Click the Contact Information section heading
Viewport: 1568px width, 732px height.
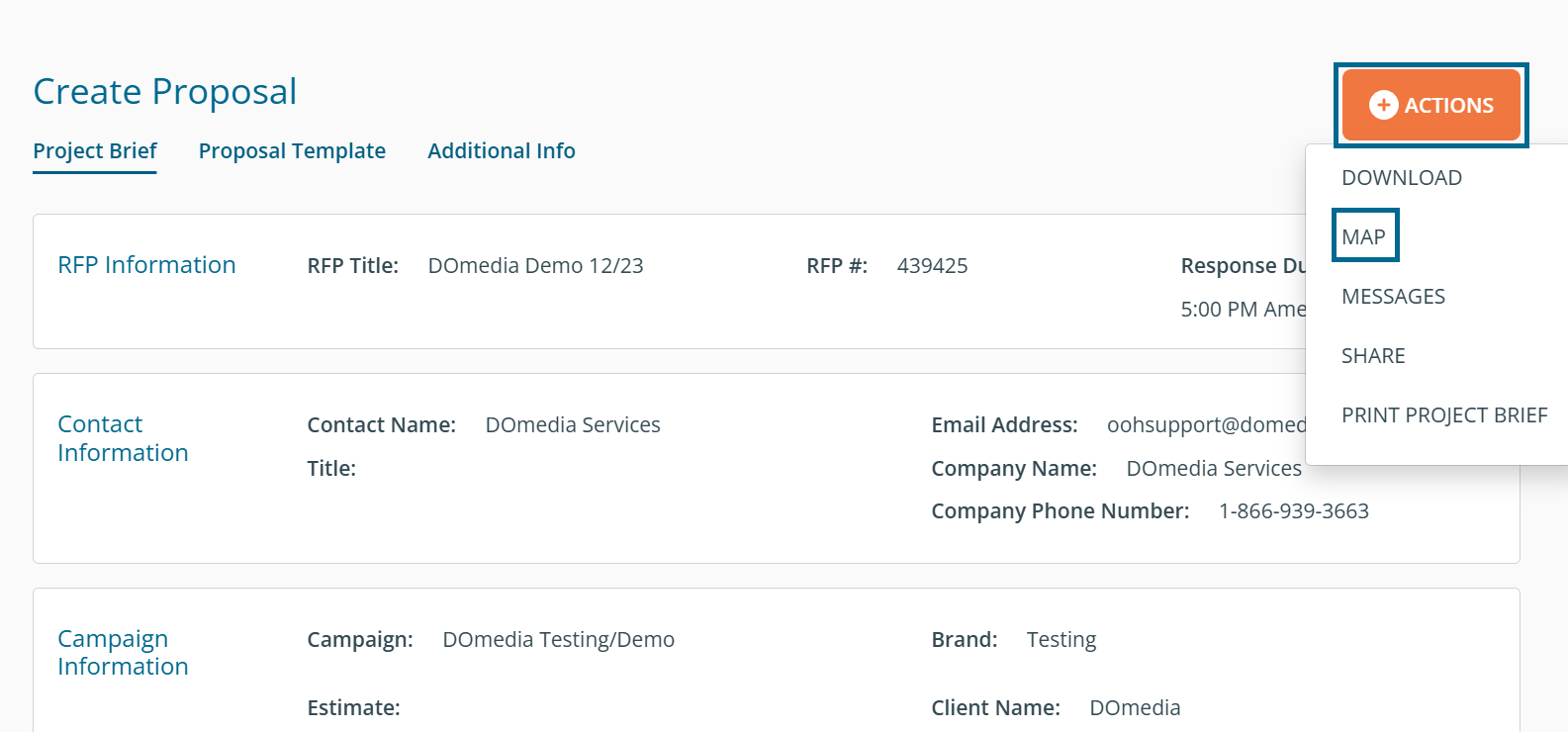click(x=123, y=438)
